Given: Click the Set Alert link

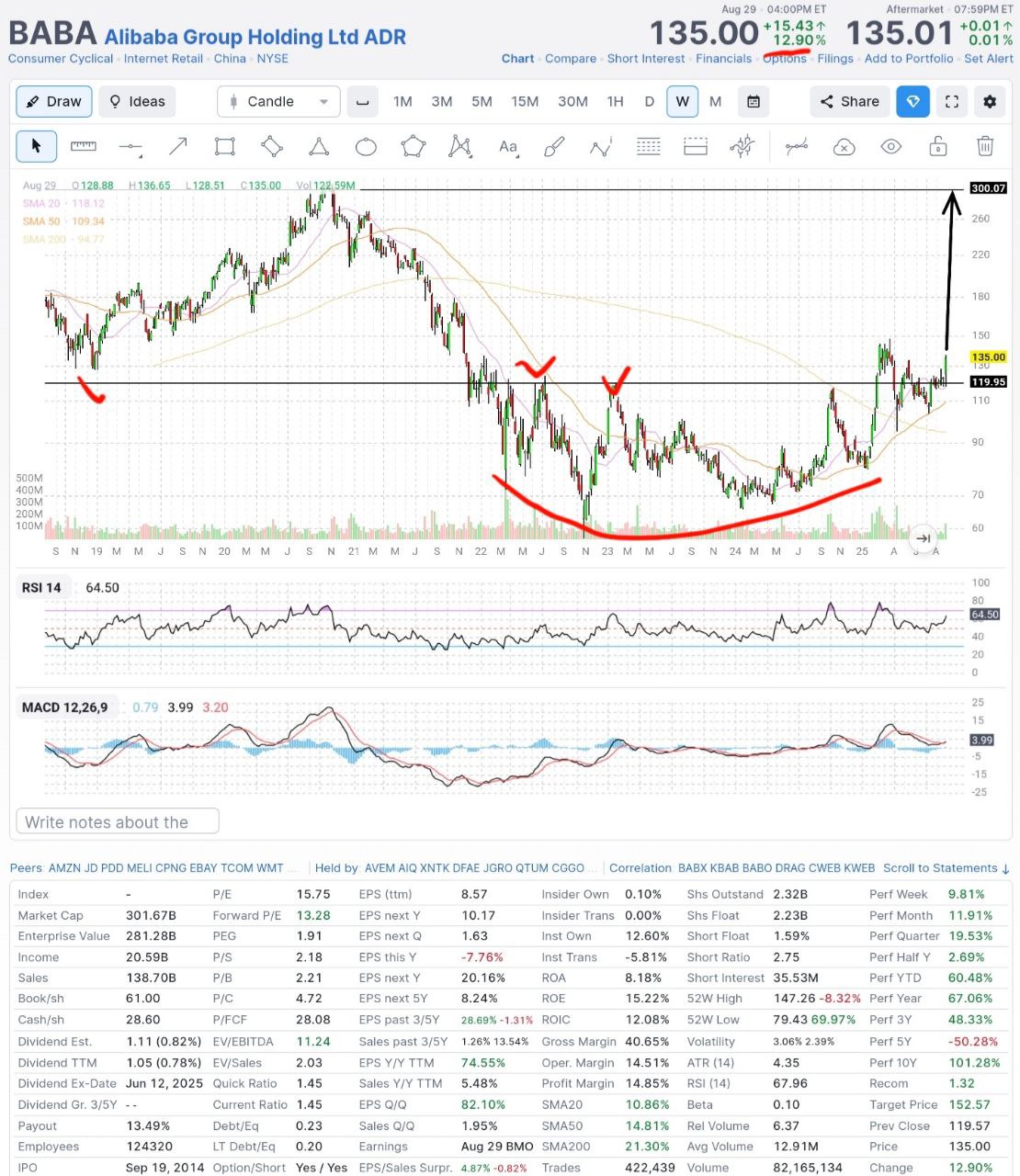Looking at the screenshot, I should tap(989, 59).
